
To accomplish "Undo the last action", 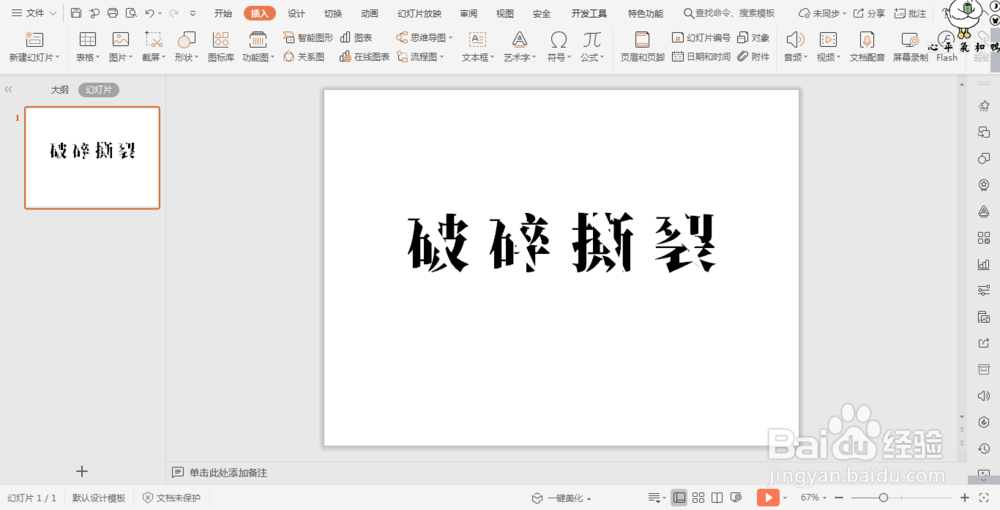I will pos(150,13).
